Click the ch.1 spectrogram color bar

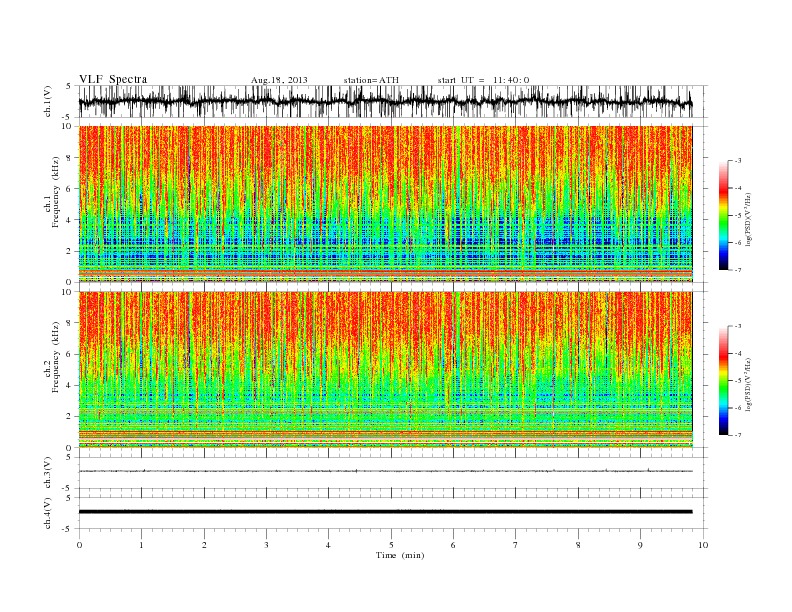724,216
